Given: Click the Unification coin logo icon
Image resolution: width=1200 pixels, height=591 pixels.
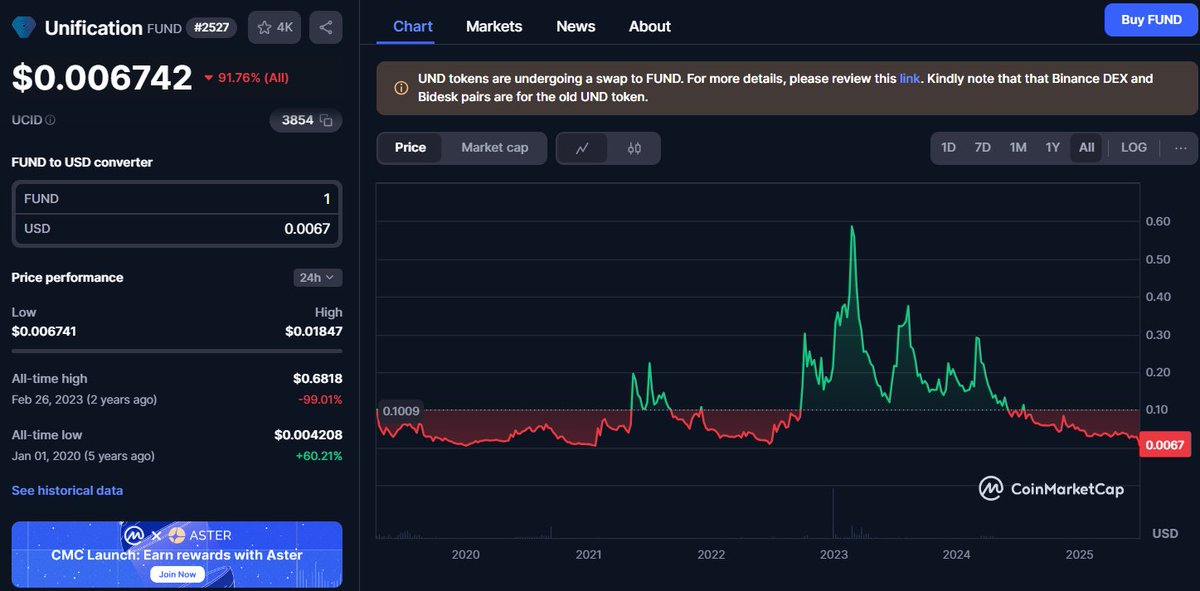Looking at the screenshot, I should 23,28.
